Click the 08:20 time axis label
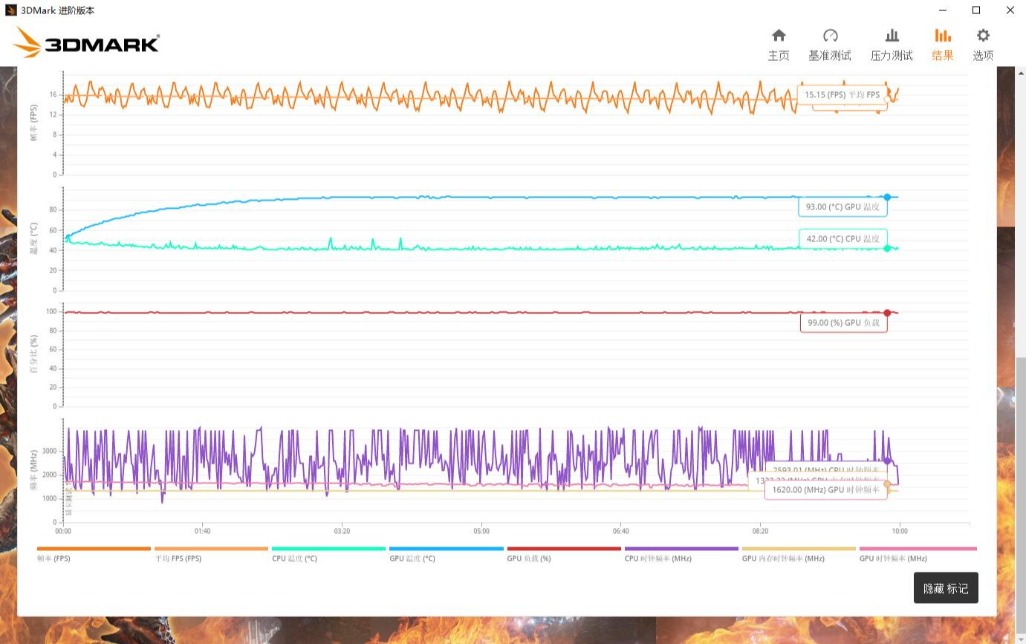 pyautogui.click(x=760, y=531)
